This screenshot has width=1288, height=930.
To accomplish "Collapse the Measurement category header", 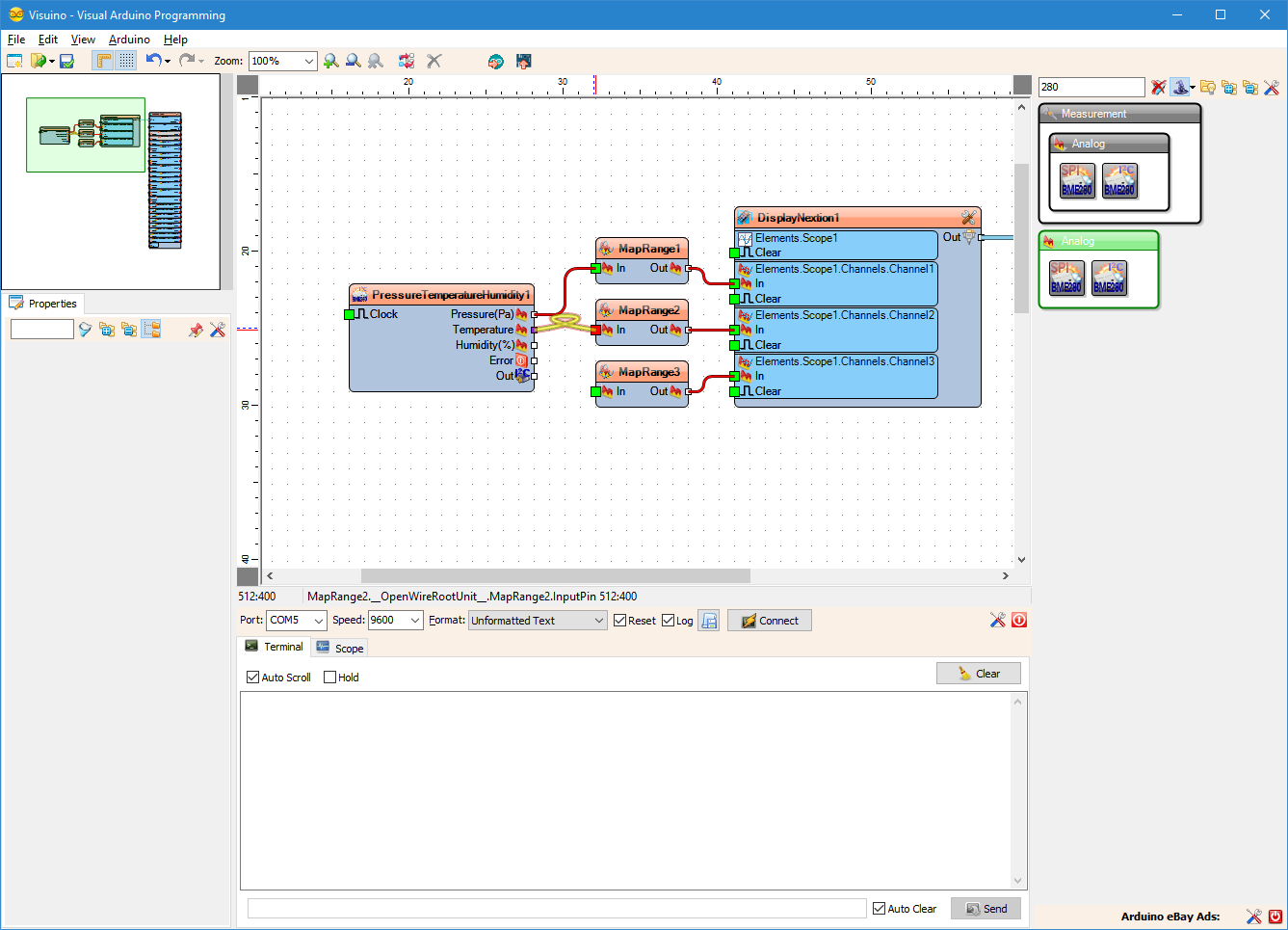I will point(1119,114).
